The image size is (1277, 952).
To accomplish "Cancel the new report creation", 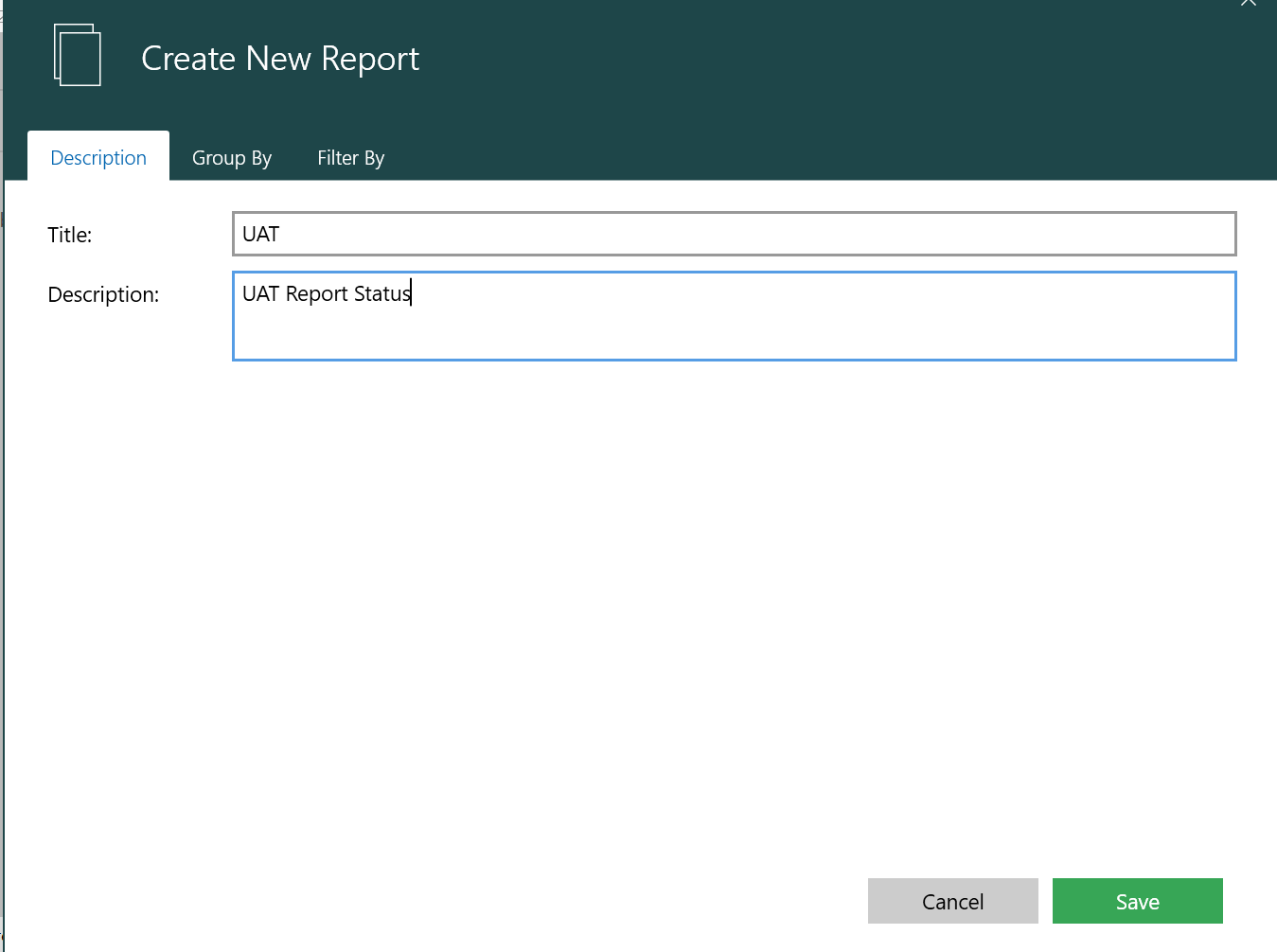I will 952,901.
